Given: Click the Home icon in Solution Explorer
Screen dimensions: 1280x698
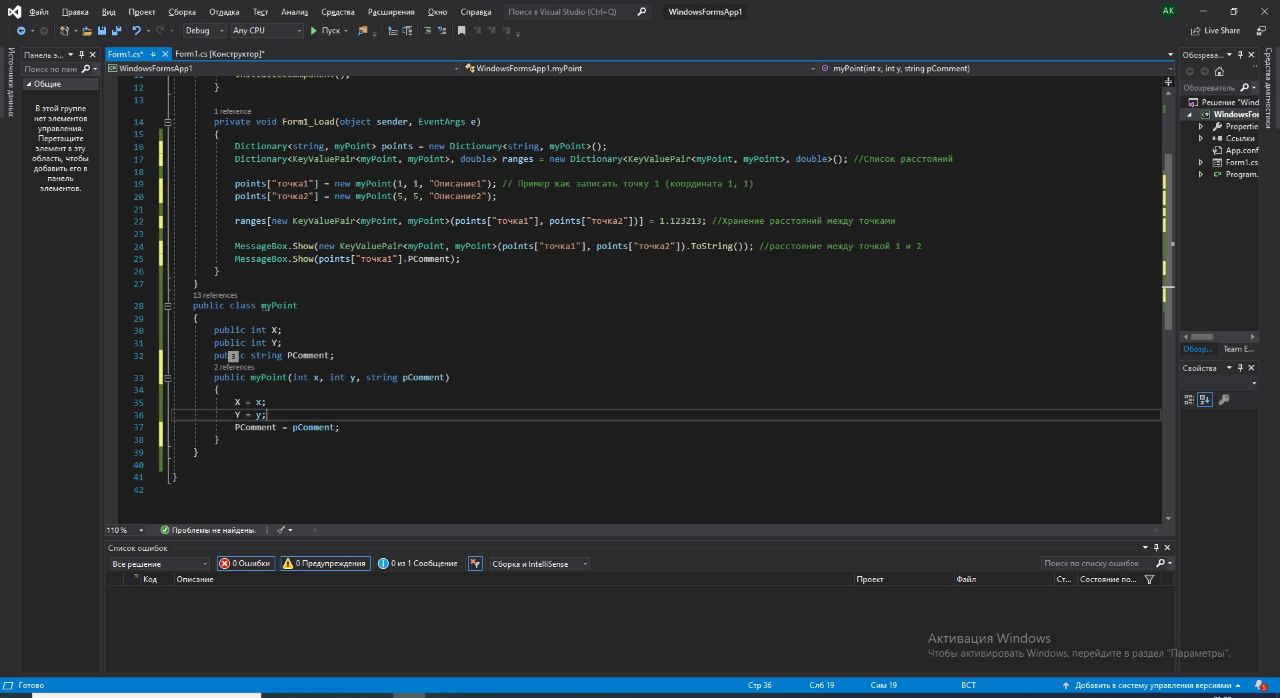Looking at the screenshot, I should (1218, 71).
